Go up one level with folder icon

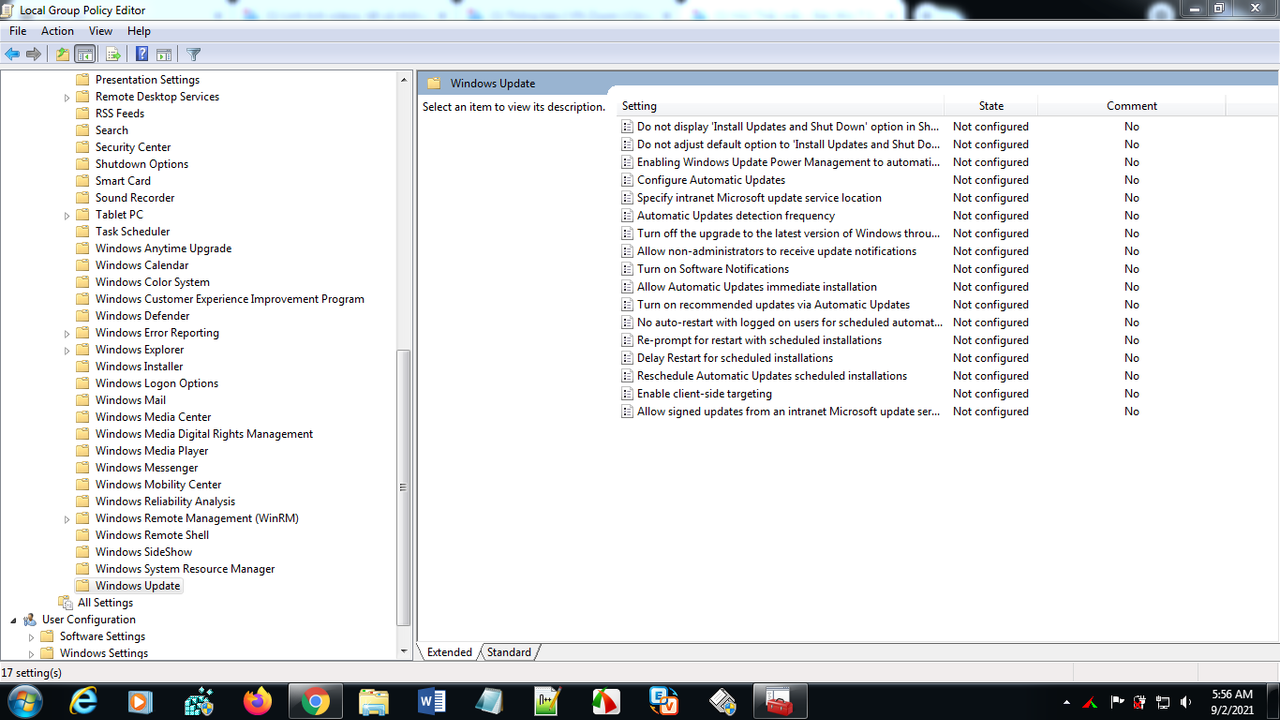coord(63,54)
